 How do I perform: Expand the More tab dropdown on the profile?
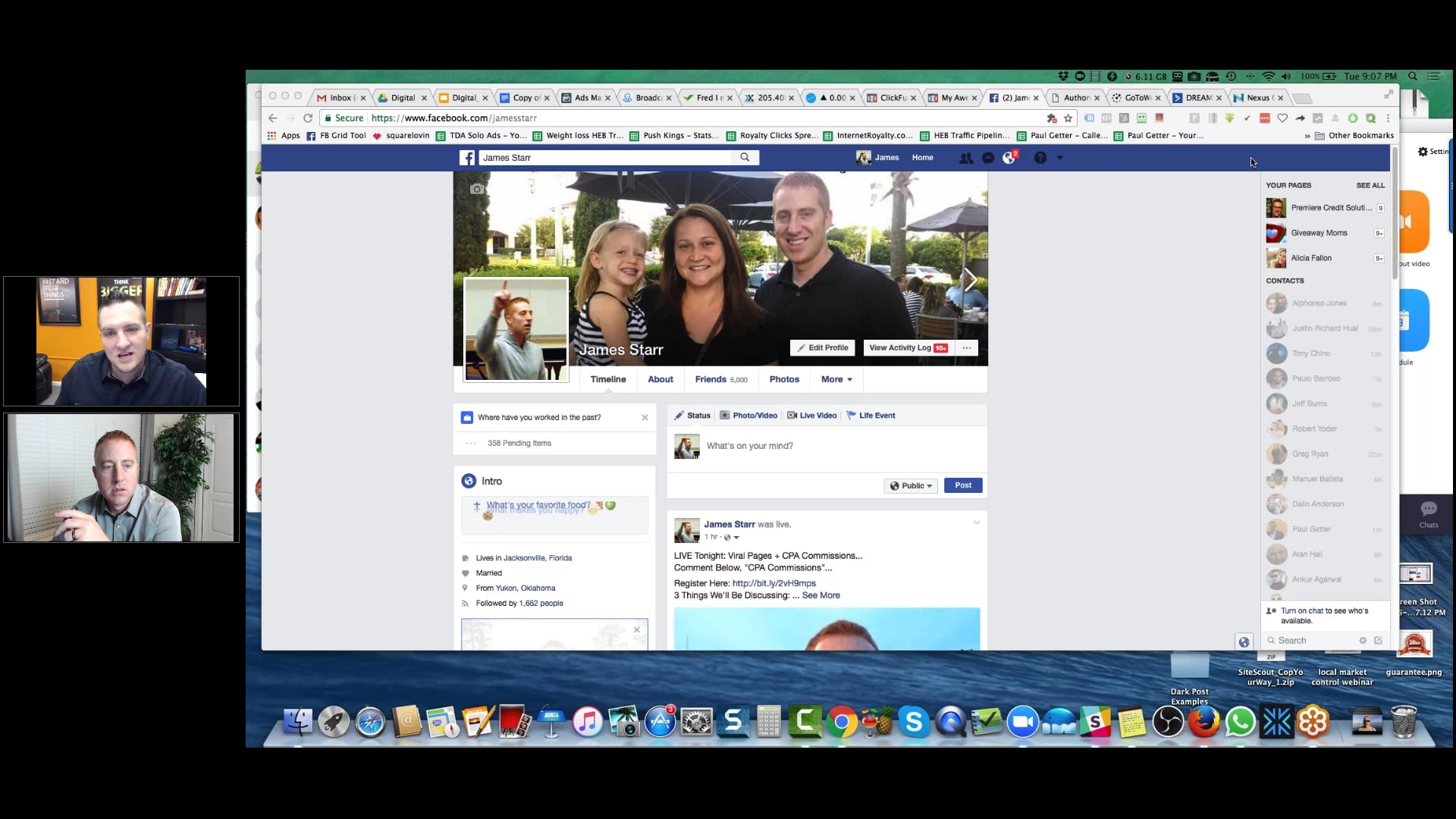pos(835,379)
